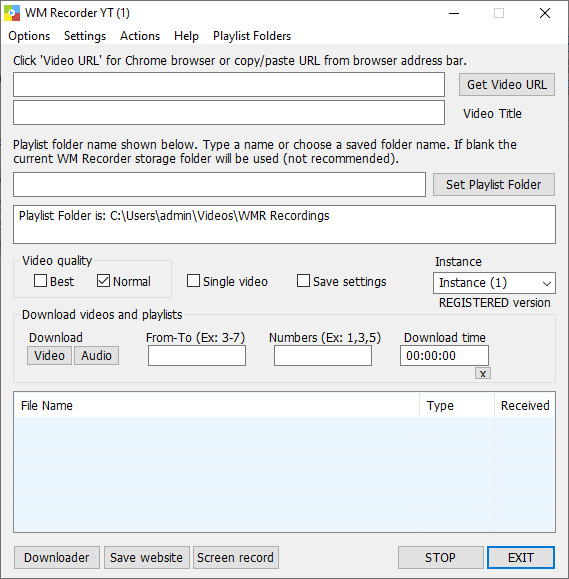Click the Video download button

49,356
